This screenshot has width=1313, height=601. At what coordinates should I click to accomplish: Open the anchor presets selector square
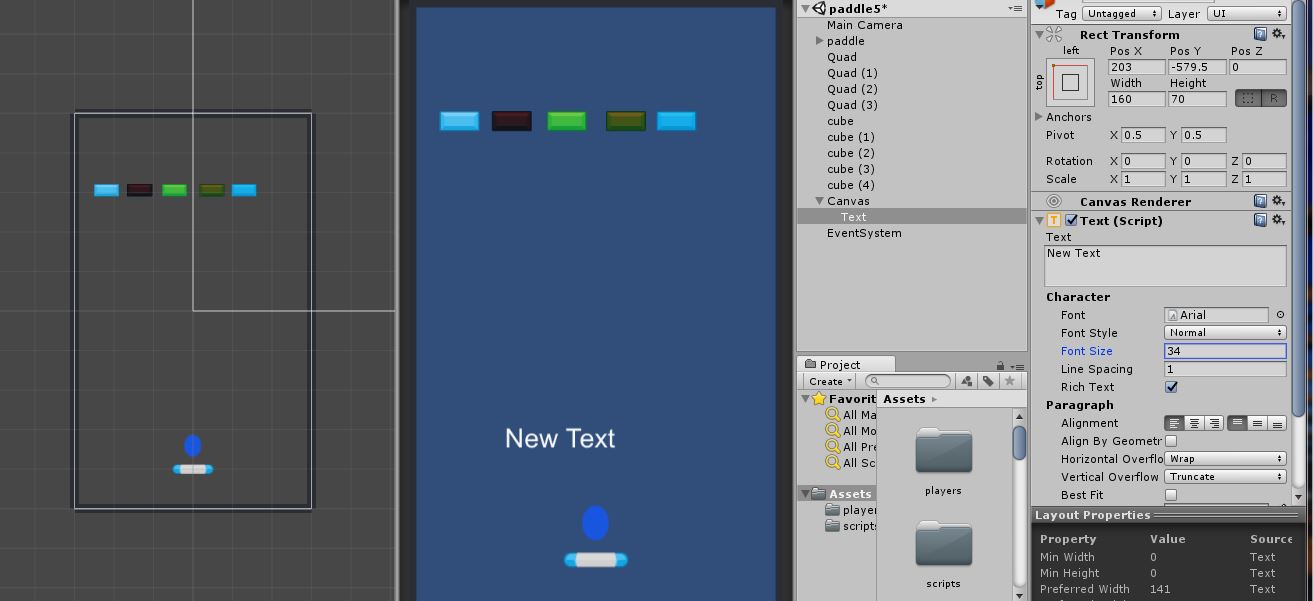1069,83
